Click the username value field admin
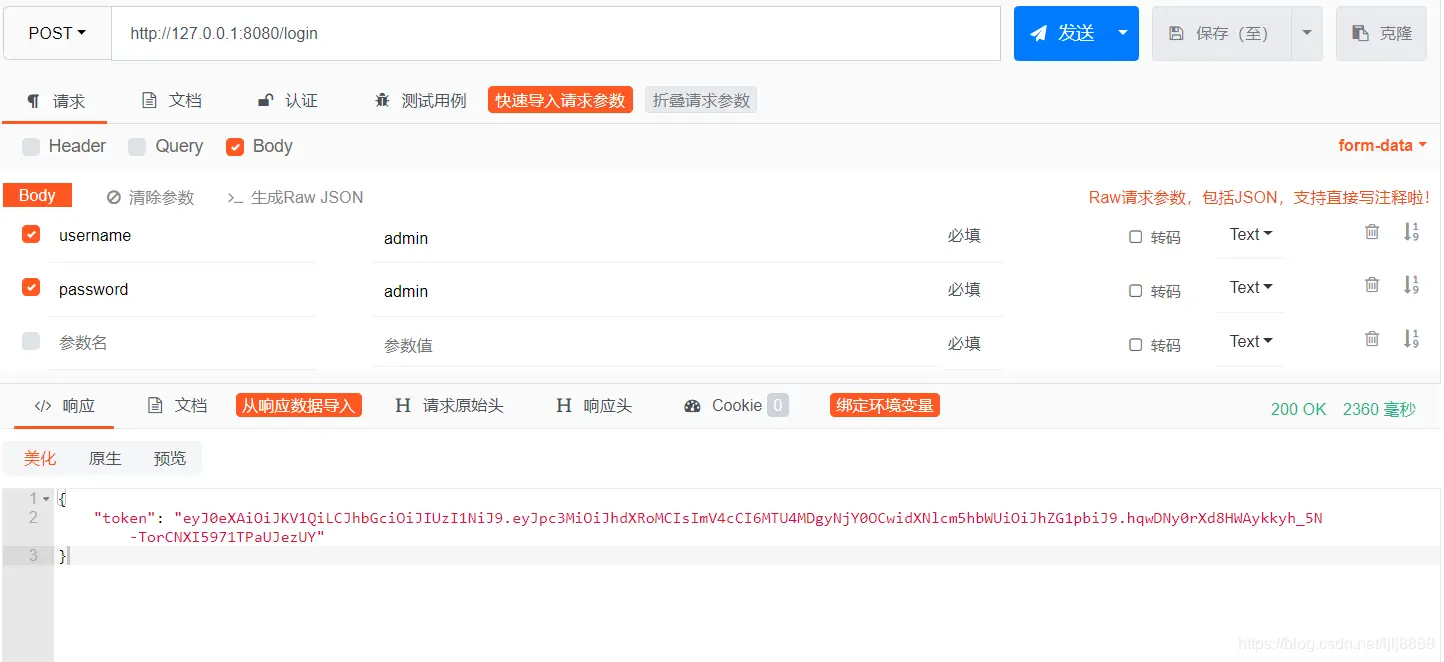1444x662 pixels. 655,238
